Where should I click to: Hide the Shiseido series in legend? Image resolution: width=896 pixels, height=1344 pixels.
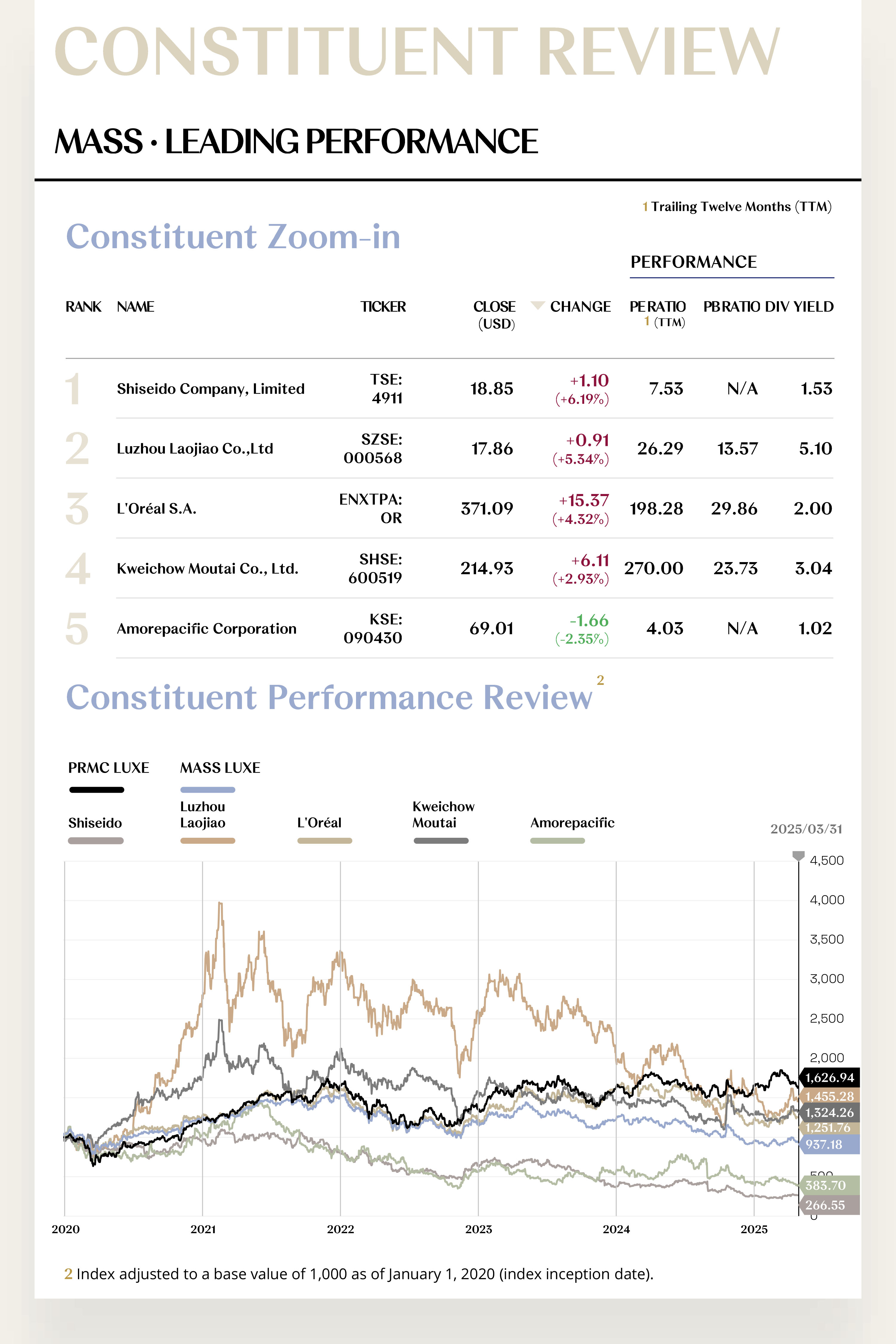(96, 840)
